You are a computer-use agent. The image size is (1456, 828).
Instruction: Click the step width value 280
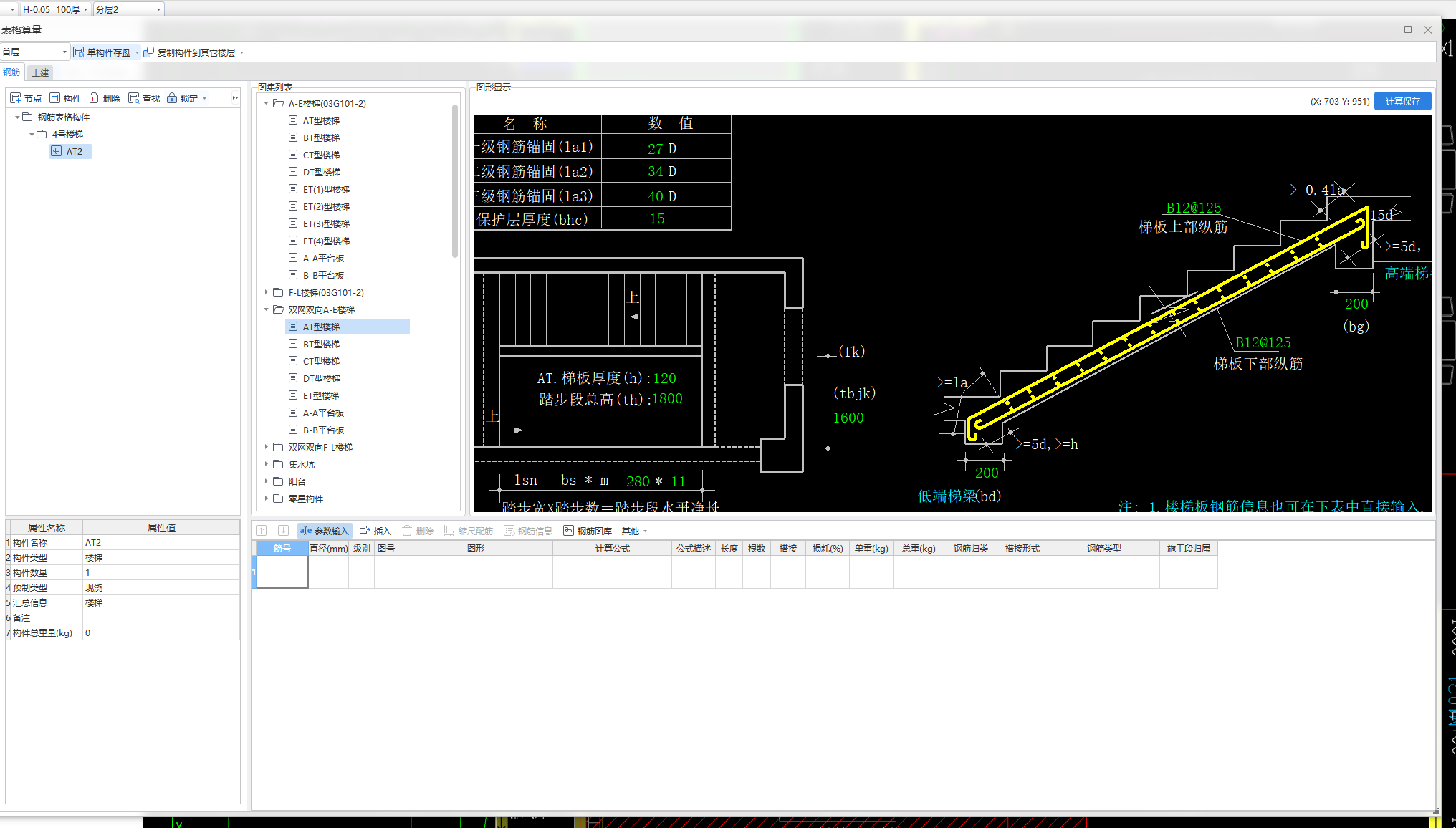pyautogui.click(x=638, y=481)
